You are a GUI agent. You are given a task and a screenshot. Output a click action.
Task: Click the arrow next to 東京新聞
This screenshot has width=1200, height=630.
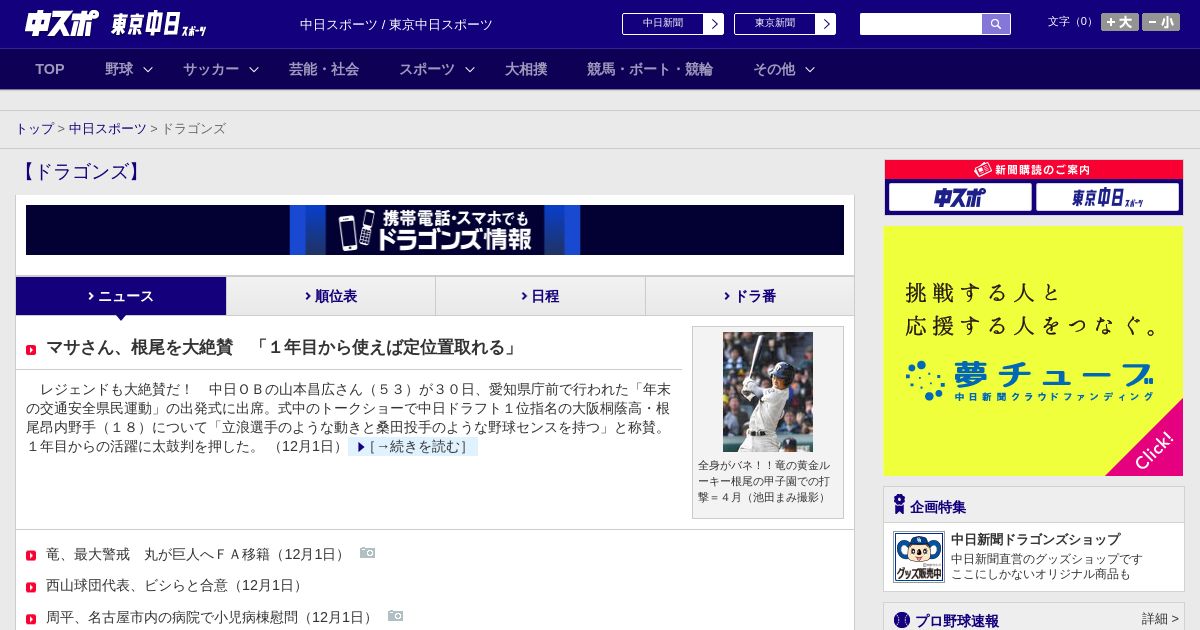[x=826, y=24]
